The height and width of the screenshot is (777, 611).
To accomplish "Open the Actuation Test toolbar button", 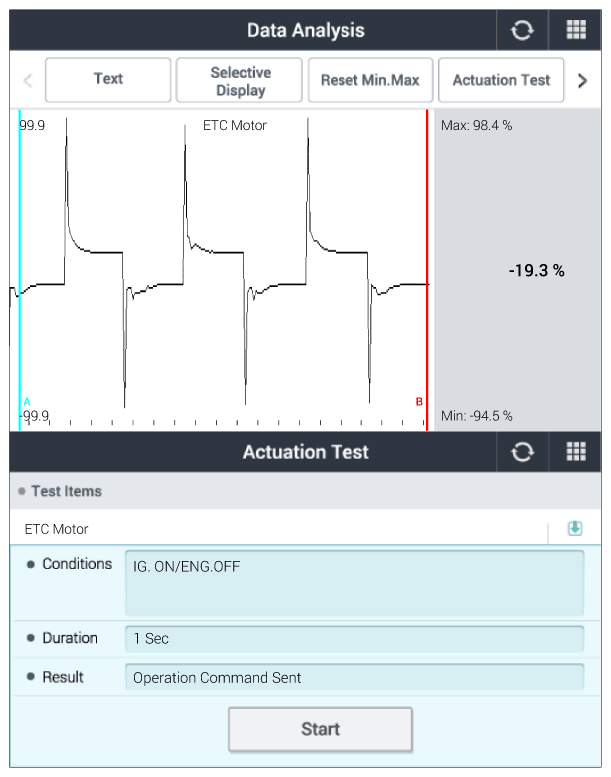I will pos(501,80).
